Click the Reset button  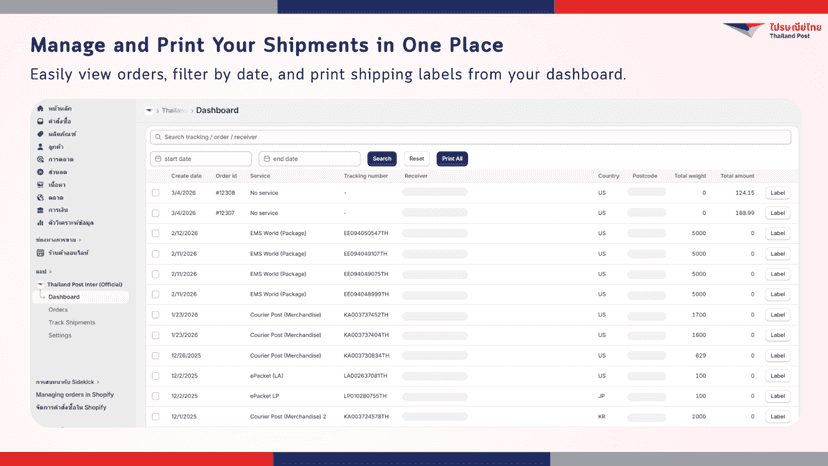point(417,159)
